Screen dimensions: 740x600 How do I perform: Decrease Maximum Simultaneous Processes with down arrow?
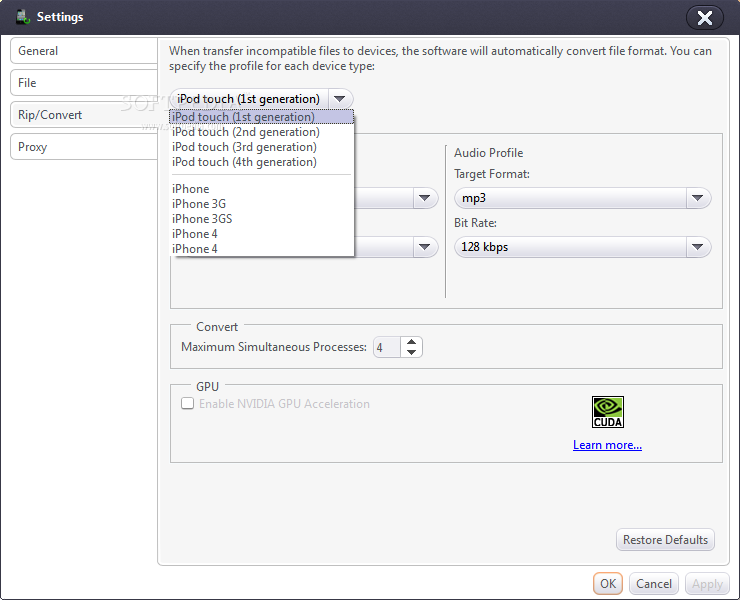pos(412,353)
